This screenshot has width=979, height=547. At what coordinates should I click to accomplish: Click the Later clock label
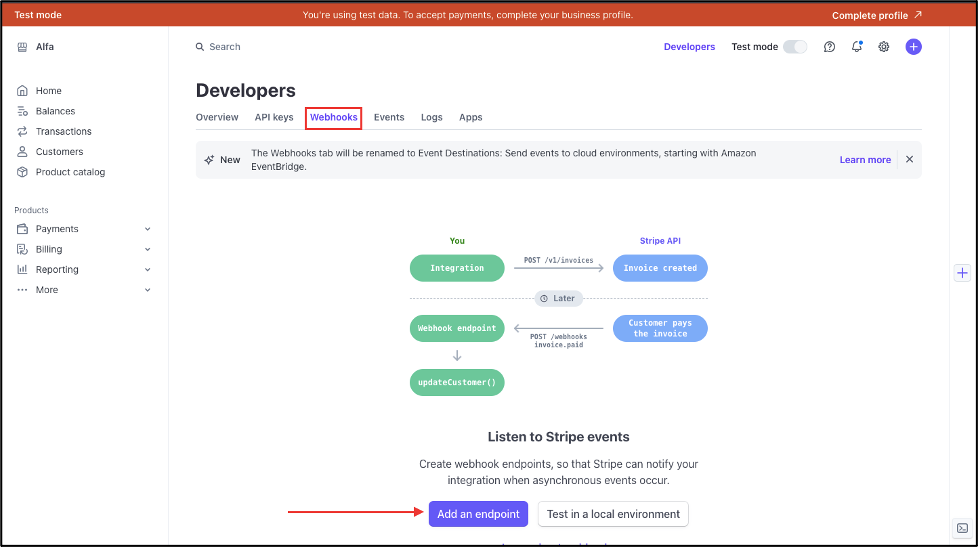[x=559, y=298]
